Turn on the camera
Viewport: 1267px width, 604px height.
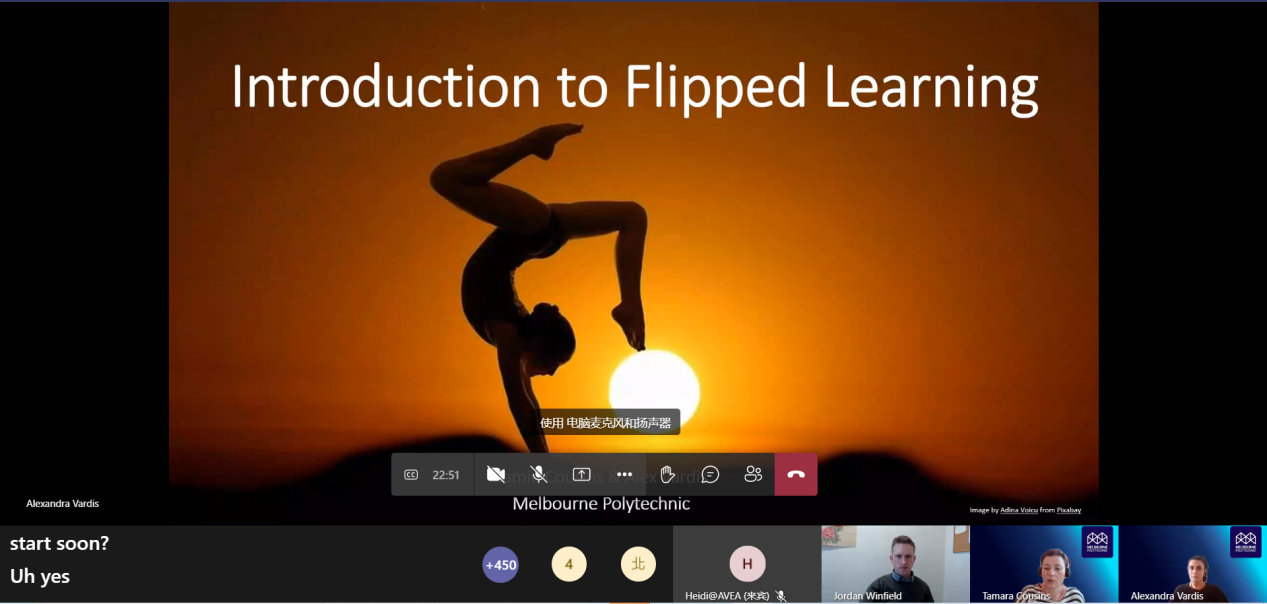coord(495,475)
